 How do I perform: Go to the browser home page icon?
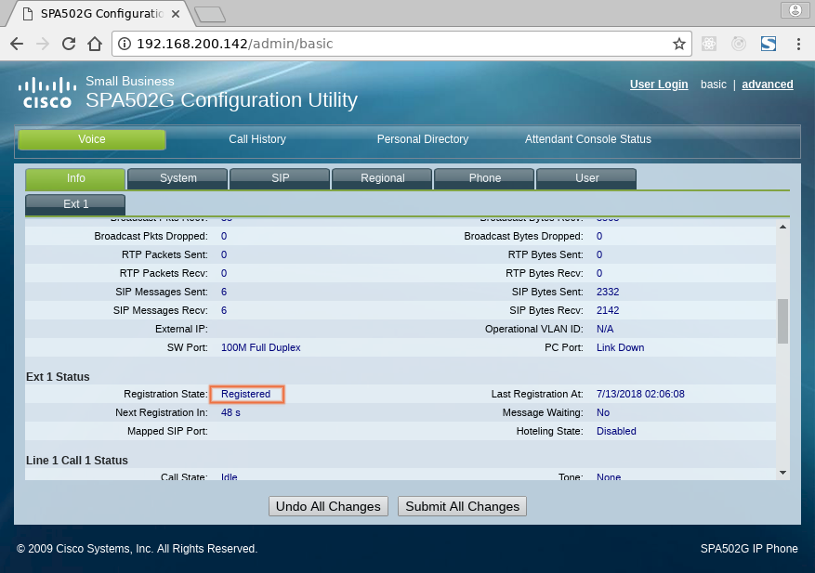coord(95,44)
